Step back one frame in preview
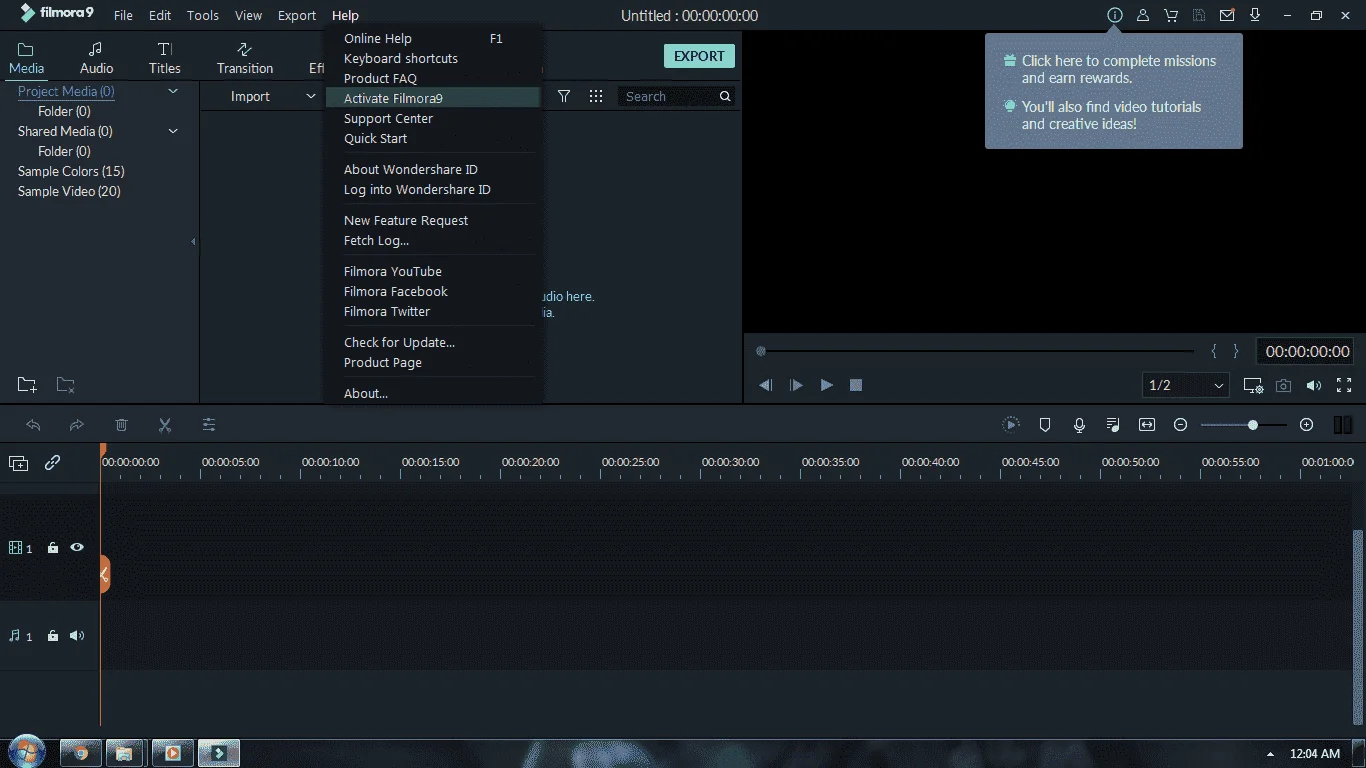1366x768 pixels. pyautogui.click(x=766, y=385)
